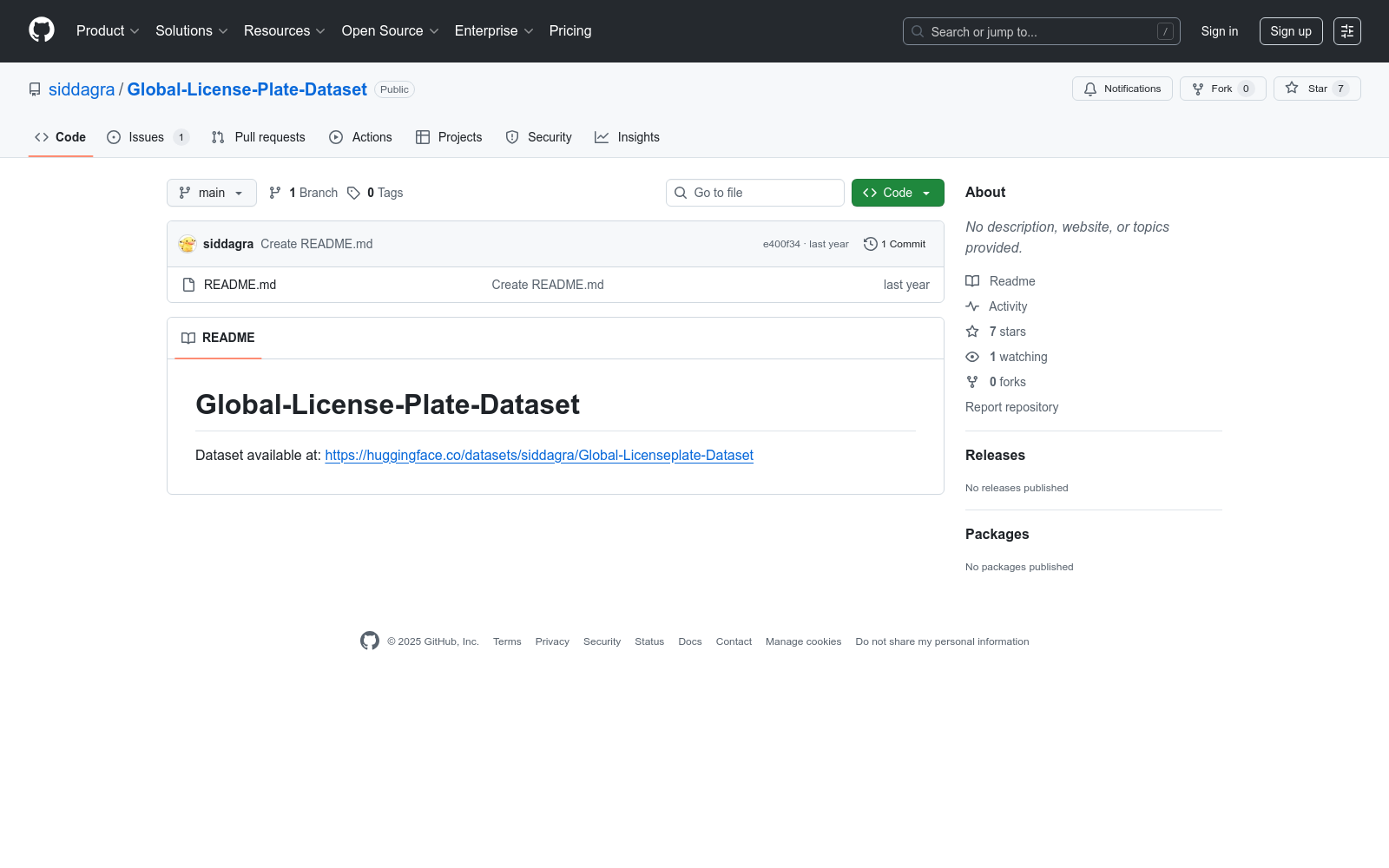Switch to the Insights tab
The height and width of the screenshot is (868, 1389).
[x=627, y=137]
